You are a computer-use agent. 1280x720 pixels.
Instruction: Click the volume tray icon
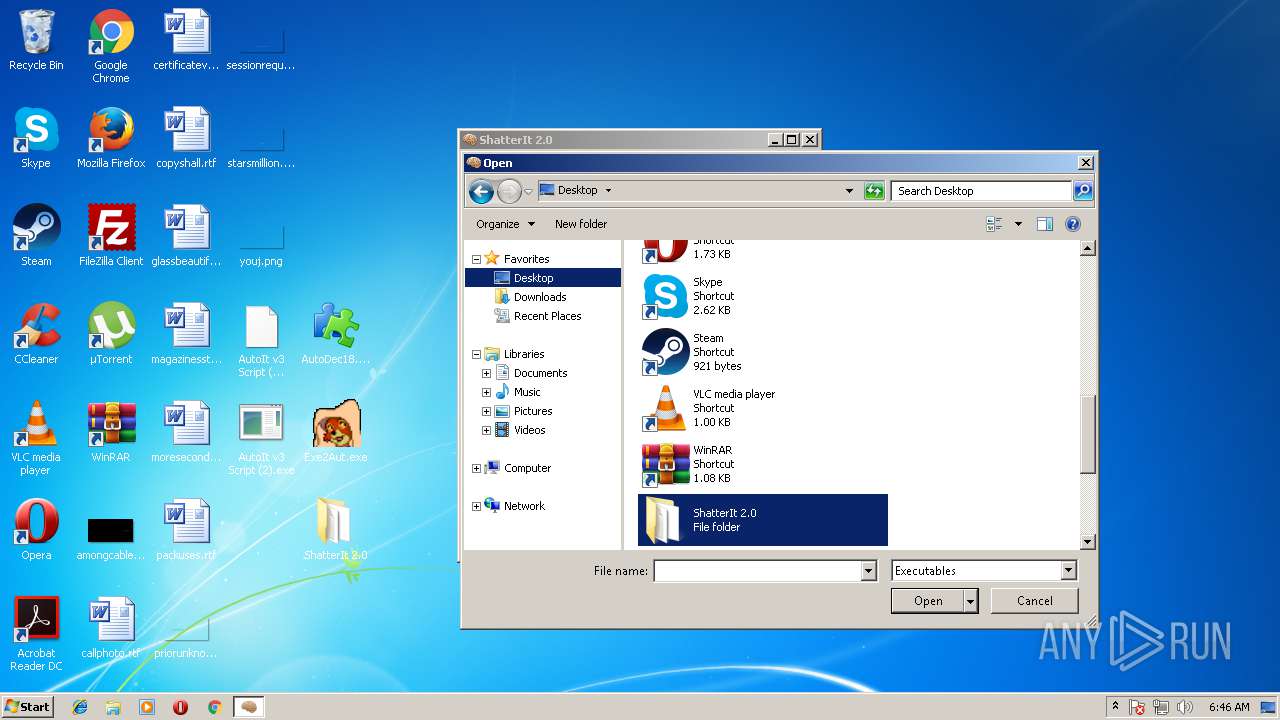pyautogui.click(x=1186, y=707)
